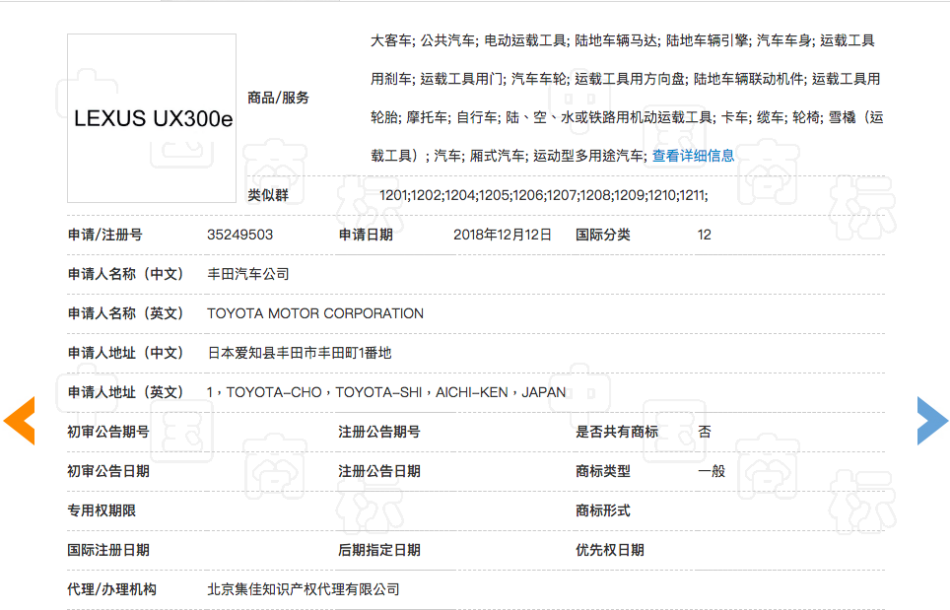Select TOYOTA MOTOR CORPORATION text

coord(315,313)
